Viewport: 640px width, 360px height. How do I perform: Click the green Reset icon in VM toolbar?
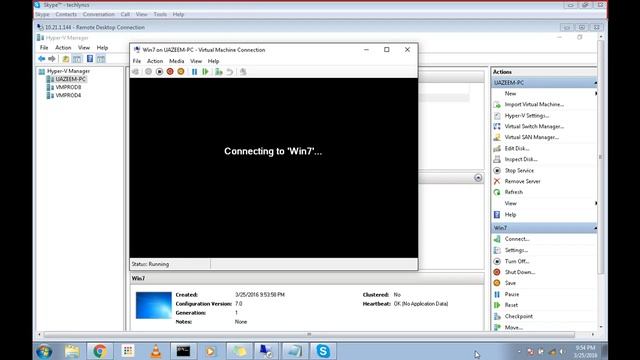click(x=205, y=72)
